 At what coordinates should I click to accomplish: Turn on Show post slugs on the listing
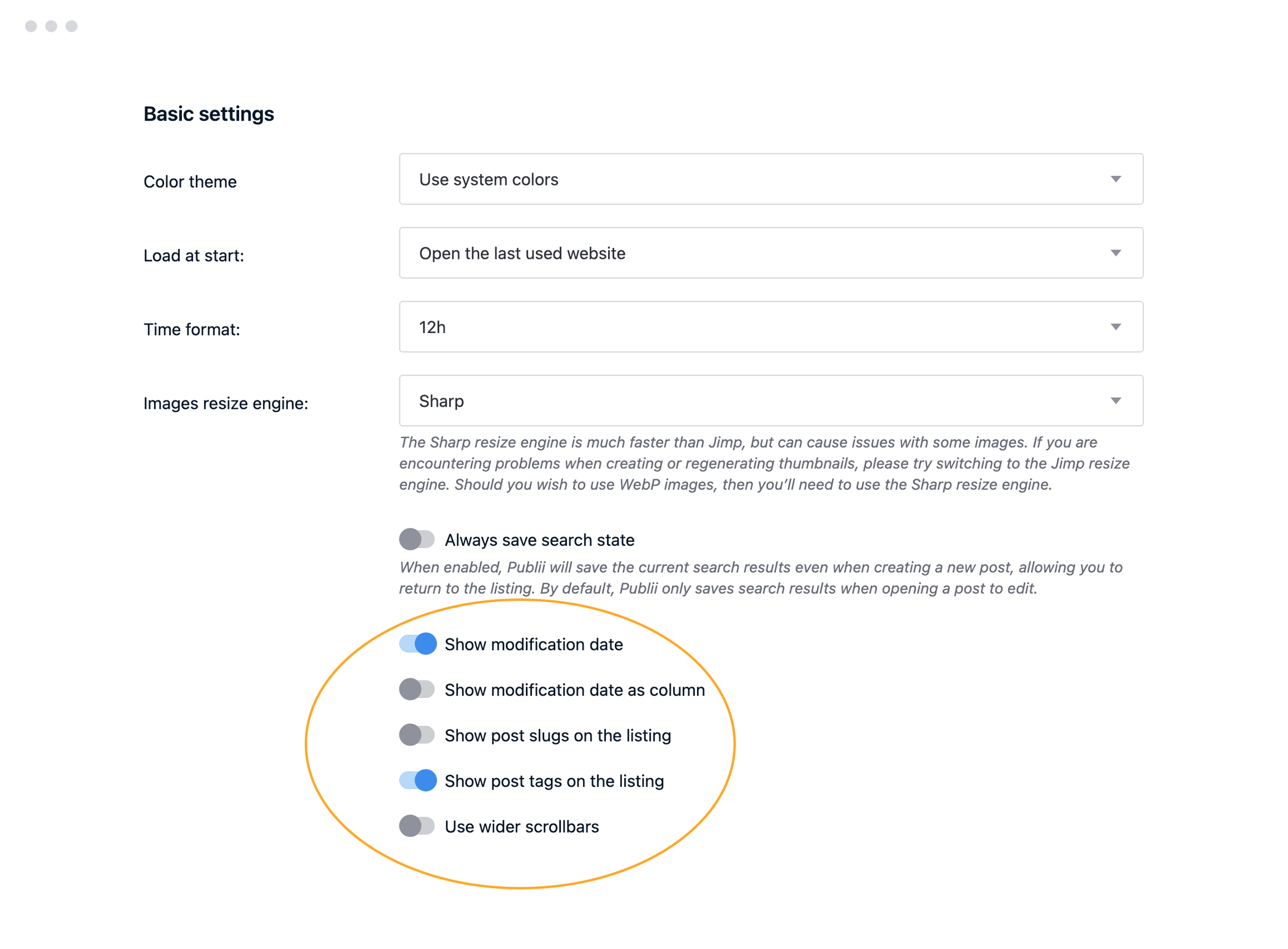417,735
